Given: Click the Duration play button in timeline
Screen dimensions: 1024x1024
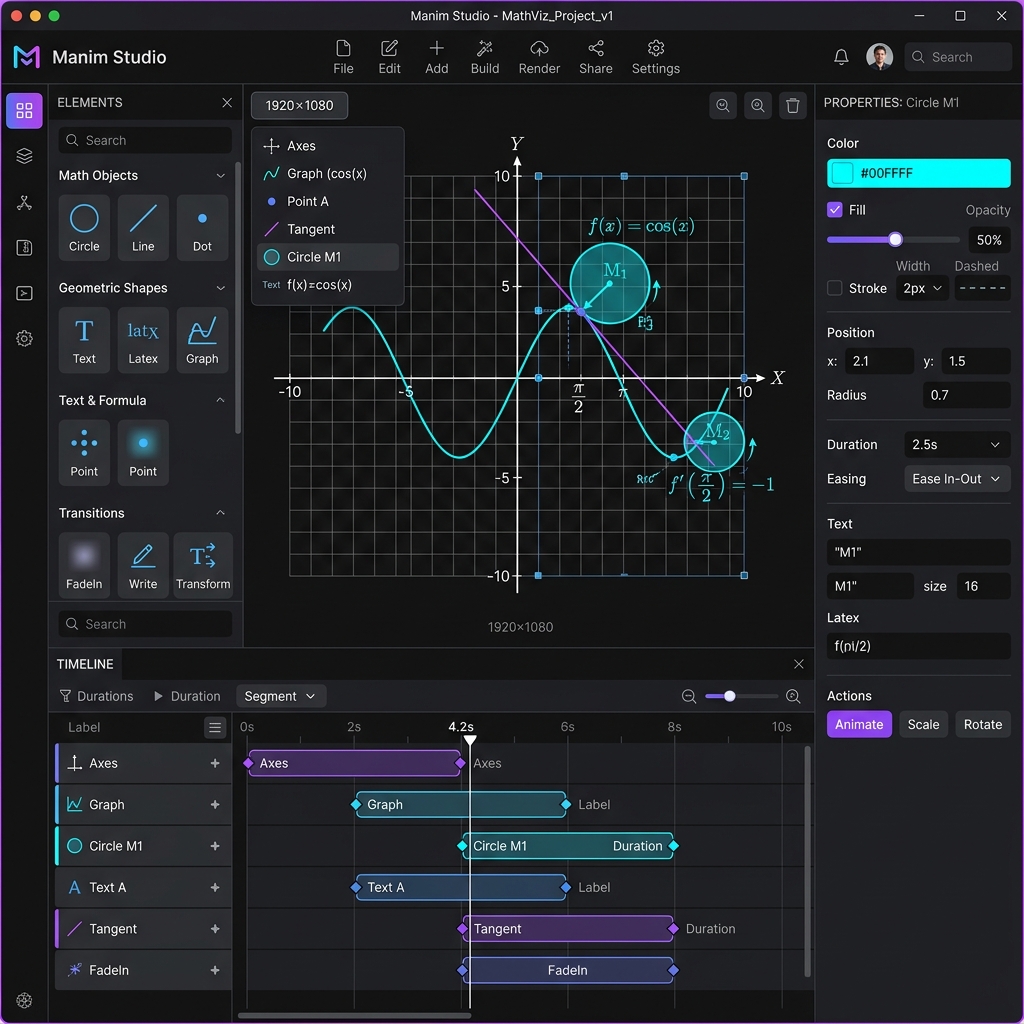Looking at the screenshot, I should (187, 696).
